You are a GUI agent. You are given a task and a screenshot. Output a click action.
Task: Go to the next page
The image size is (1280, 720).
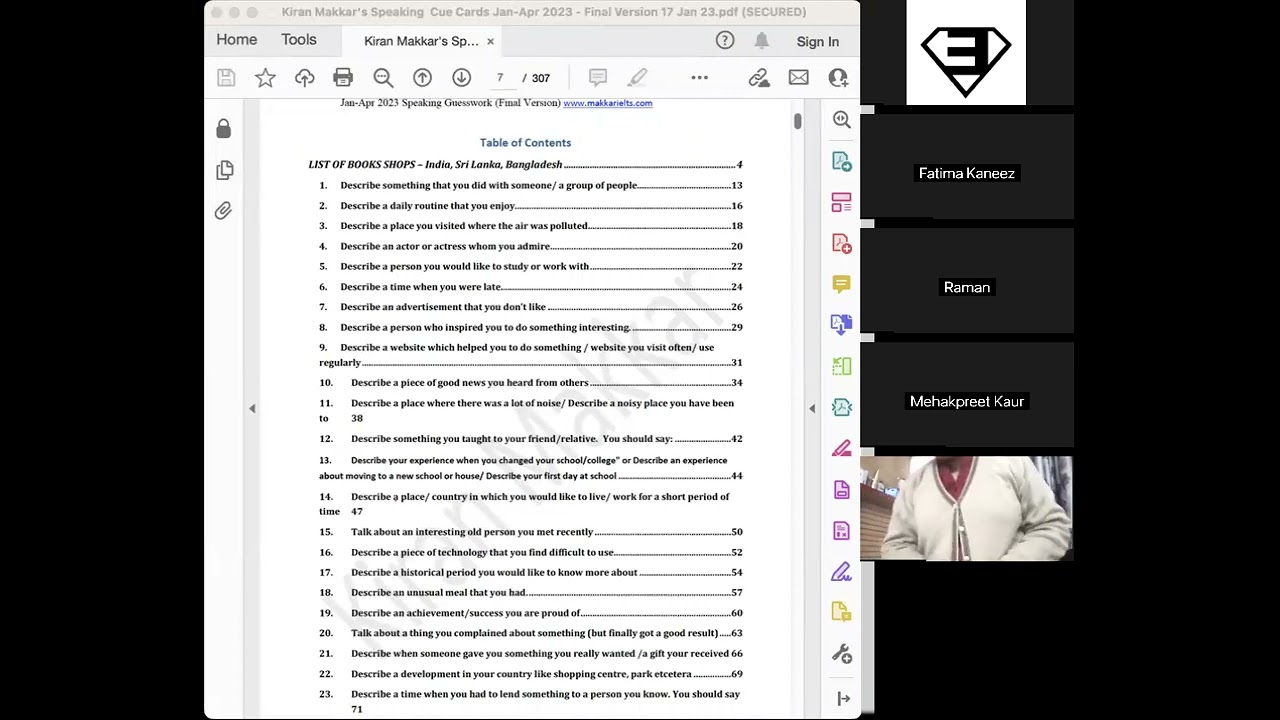click(461, 78)
